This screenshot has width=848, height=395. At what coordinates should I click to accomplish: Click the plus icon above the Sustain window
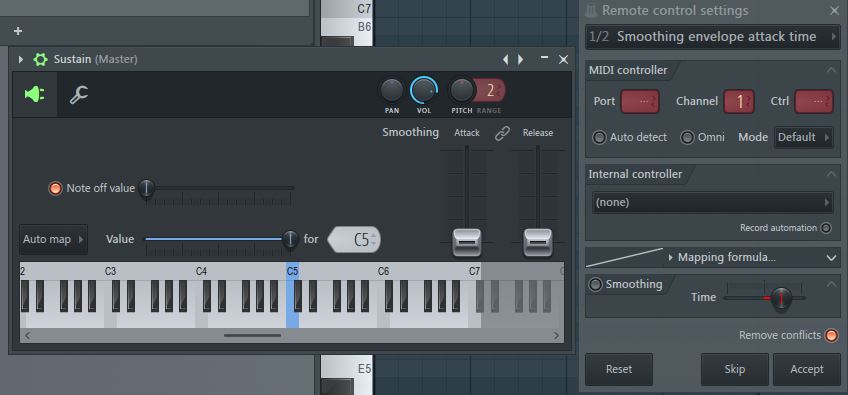point(18,31)
